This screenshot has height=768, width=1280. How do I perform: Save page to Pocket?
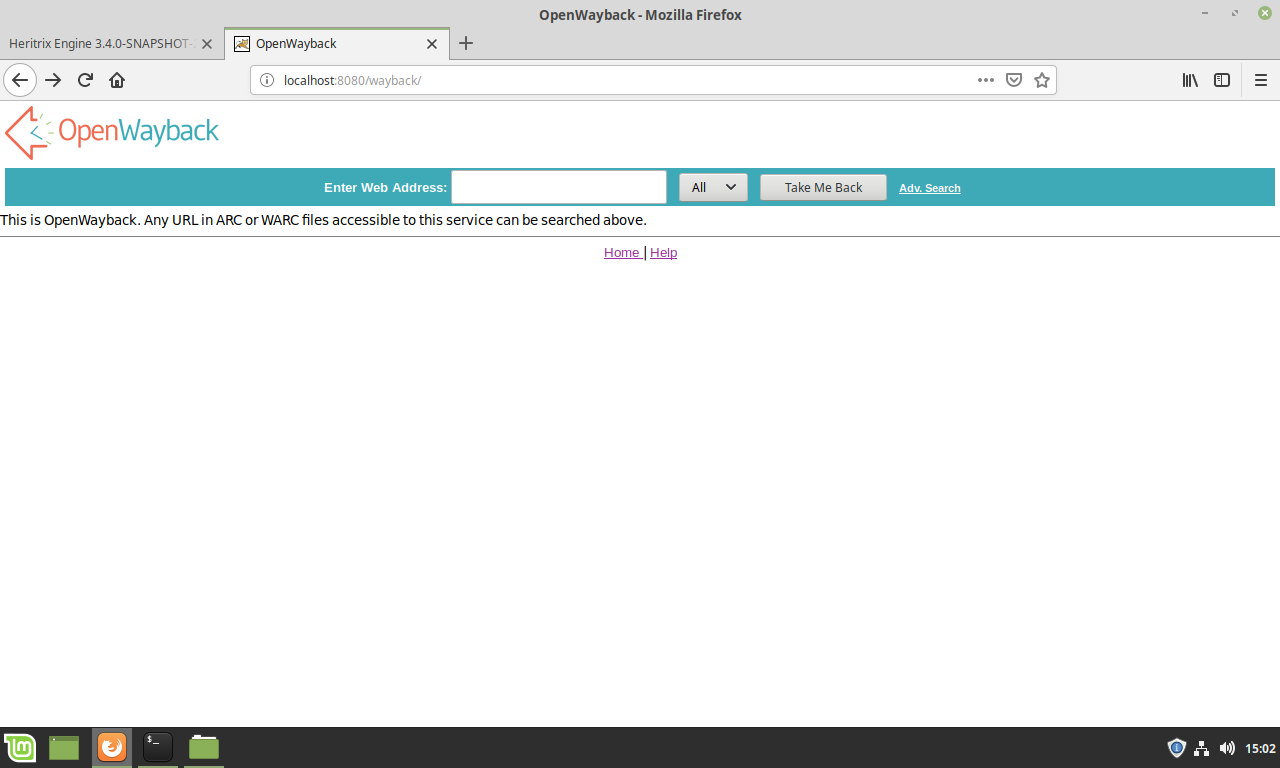click(x=1014, y=80)
